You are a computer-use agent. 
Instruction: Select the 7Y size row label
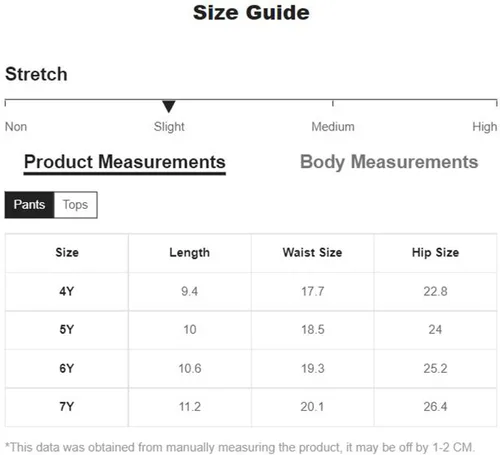(x=67, y=407)
